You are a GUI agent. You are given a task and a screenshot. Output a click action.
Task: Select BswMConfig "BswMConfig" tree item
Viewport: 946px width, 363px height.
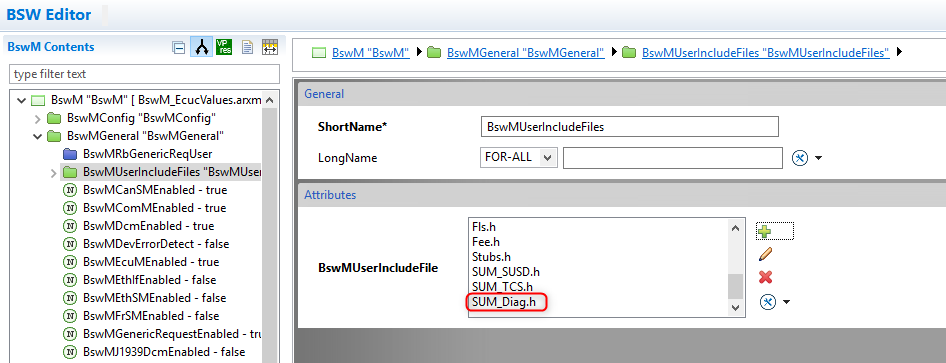click(142, 118)
